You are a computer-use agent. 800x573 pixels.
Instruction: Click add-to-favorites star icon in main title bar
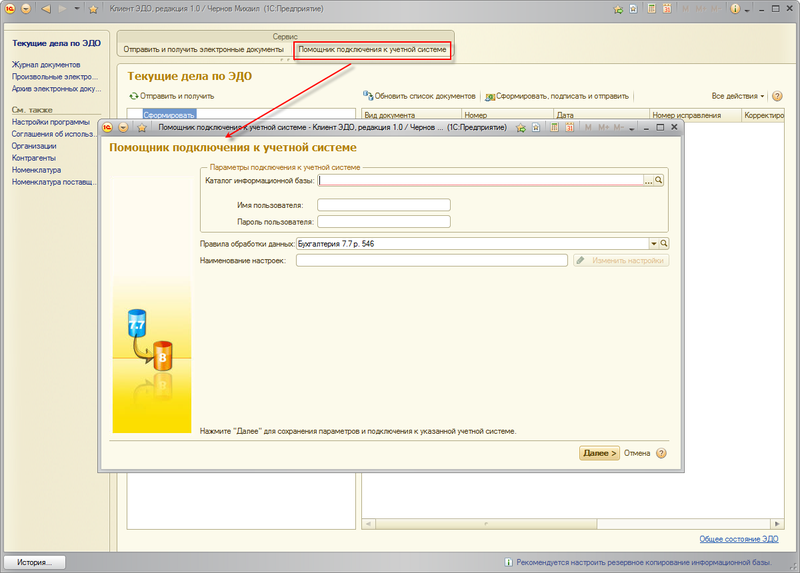(x=618, y=9)
